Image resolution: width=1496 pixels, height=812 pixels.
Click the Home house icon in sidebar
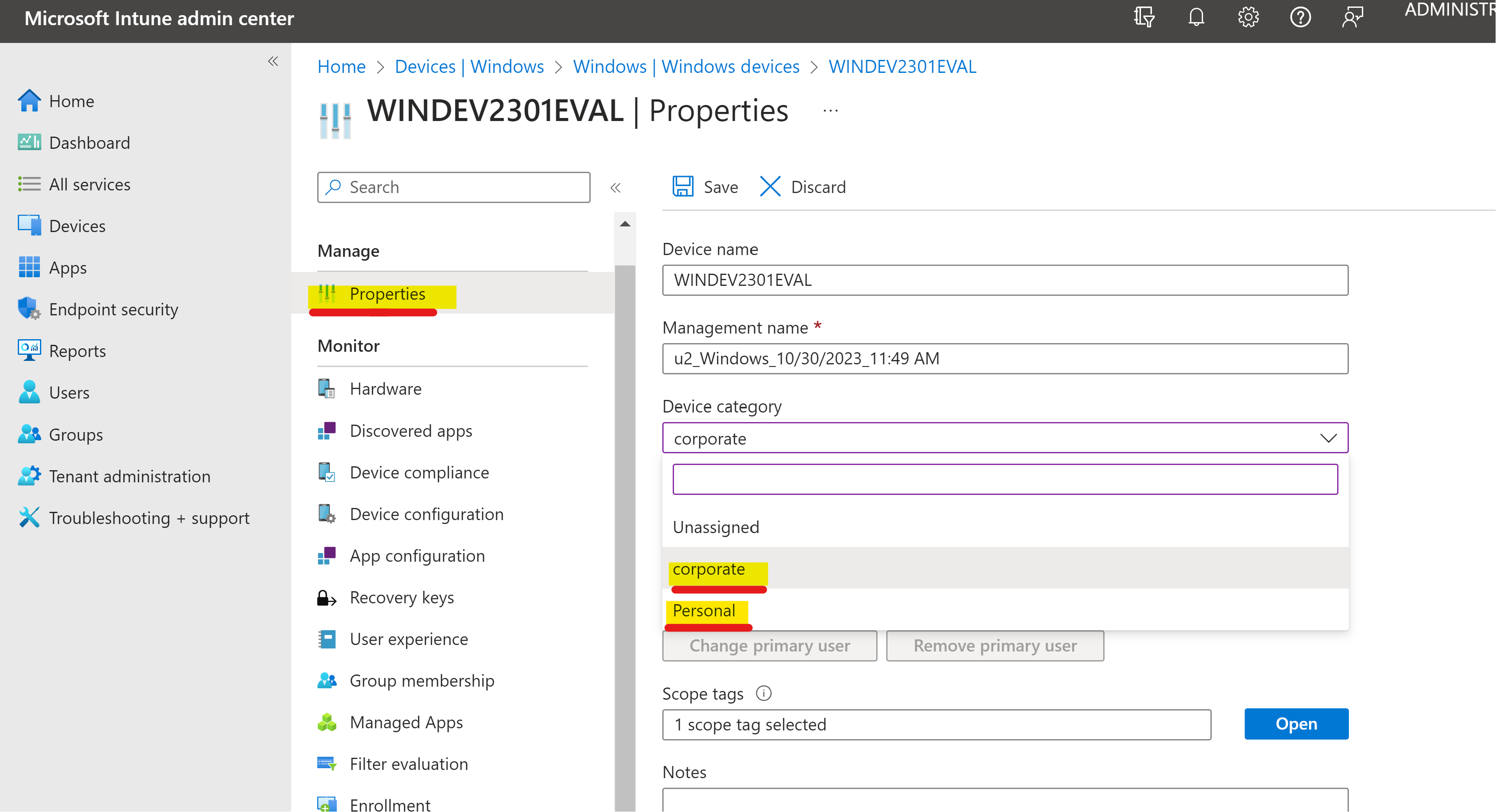pos(29,100)
